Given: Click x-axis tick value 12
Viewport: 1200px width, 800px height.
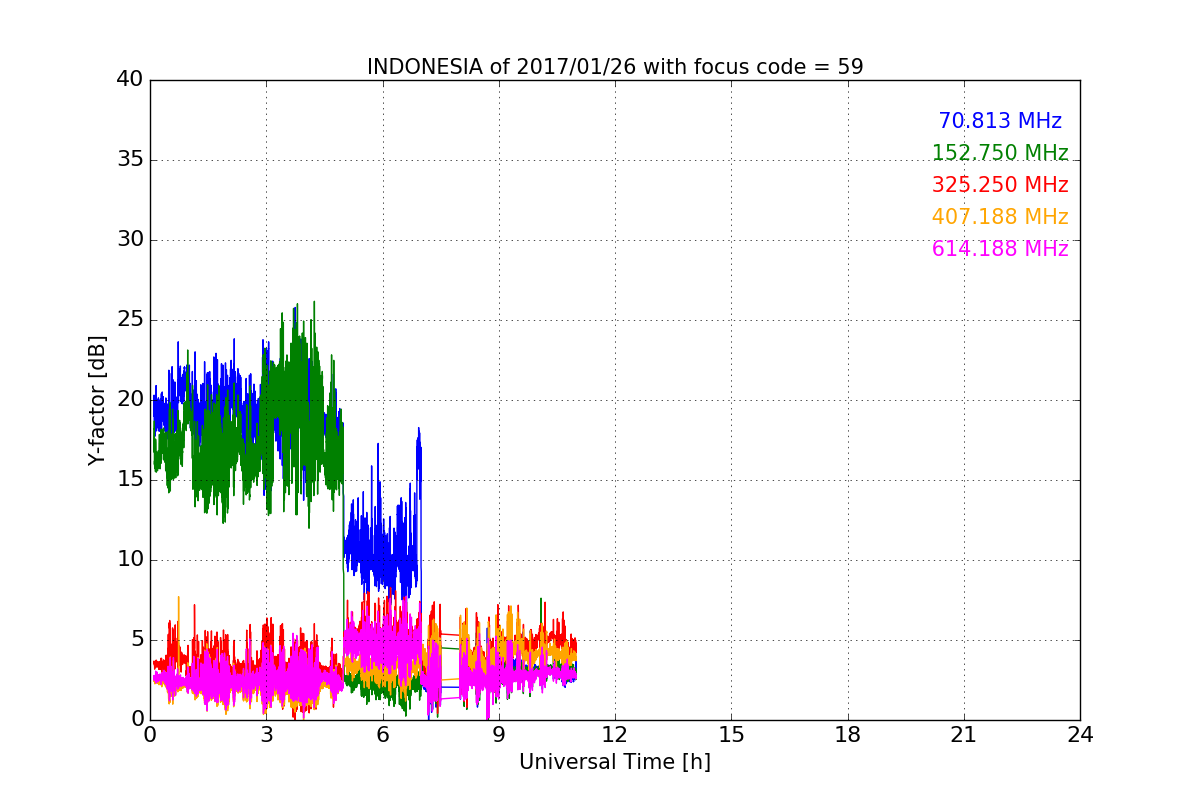Looking at the screenshot, I should coord(615,735).
